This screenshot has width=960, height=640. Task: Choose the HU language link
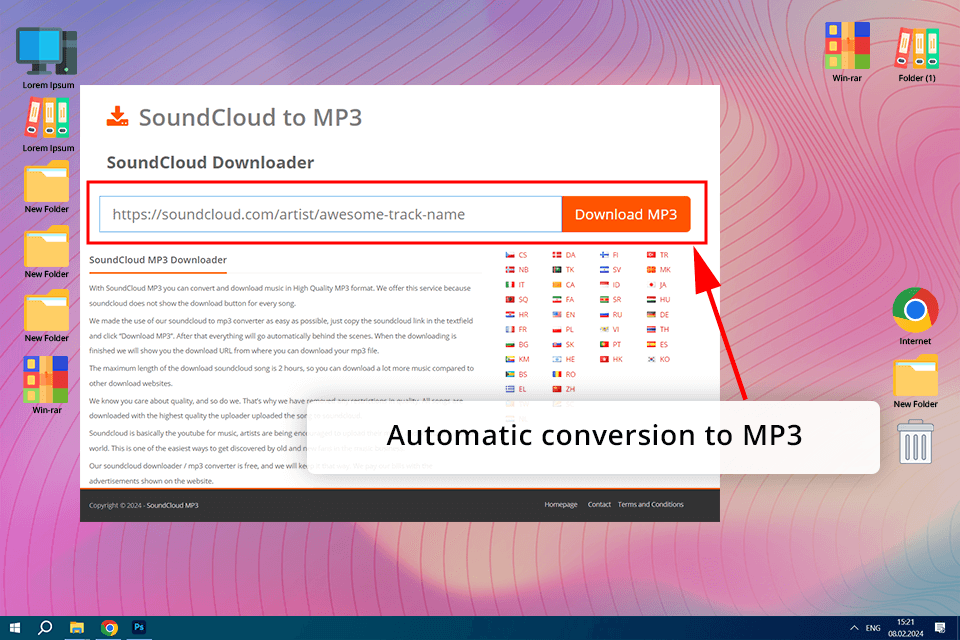[665, 300]
